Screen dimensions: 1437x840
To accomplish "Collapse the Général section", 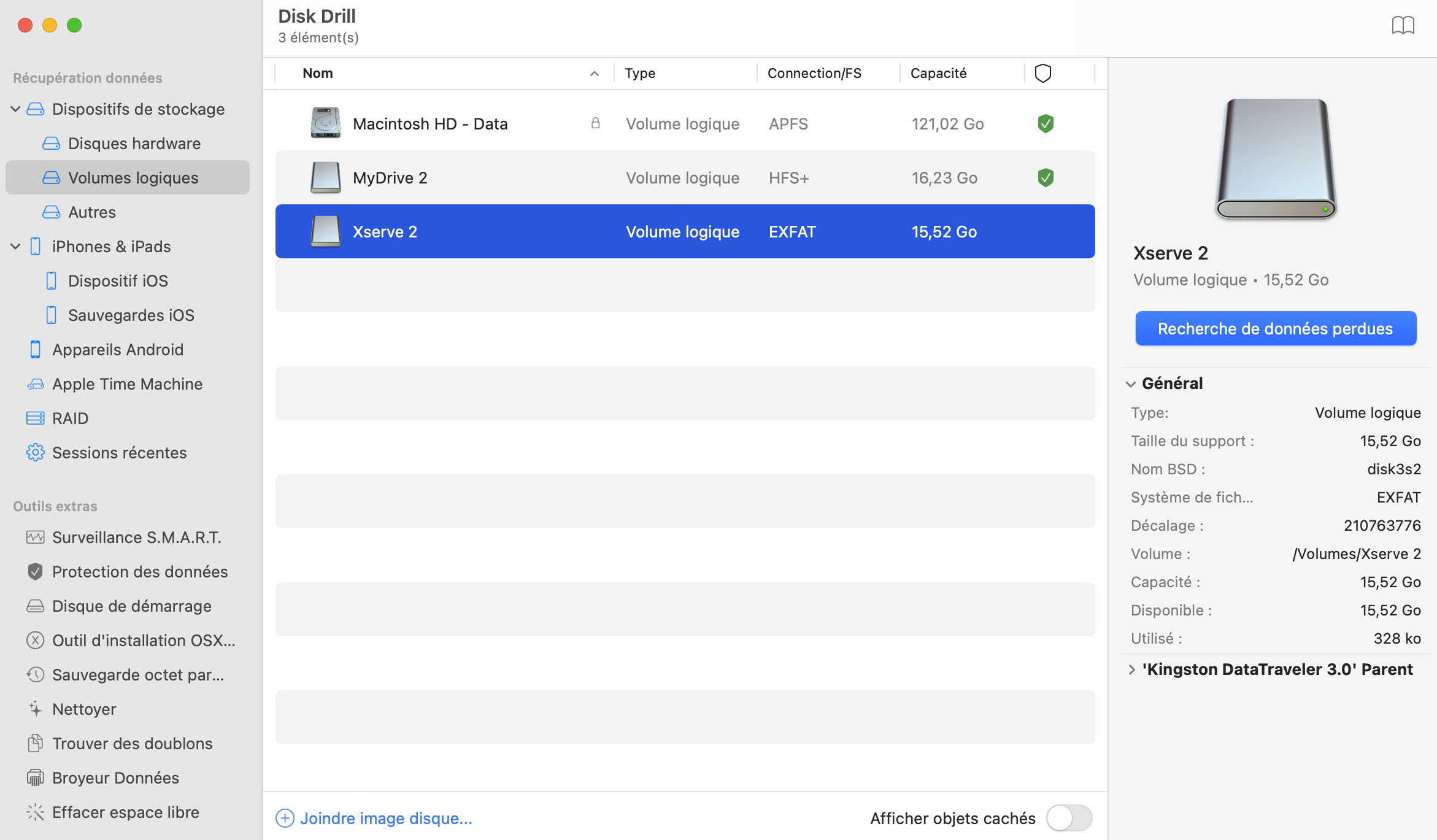I will [x=1131, y=384].
